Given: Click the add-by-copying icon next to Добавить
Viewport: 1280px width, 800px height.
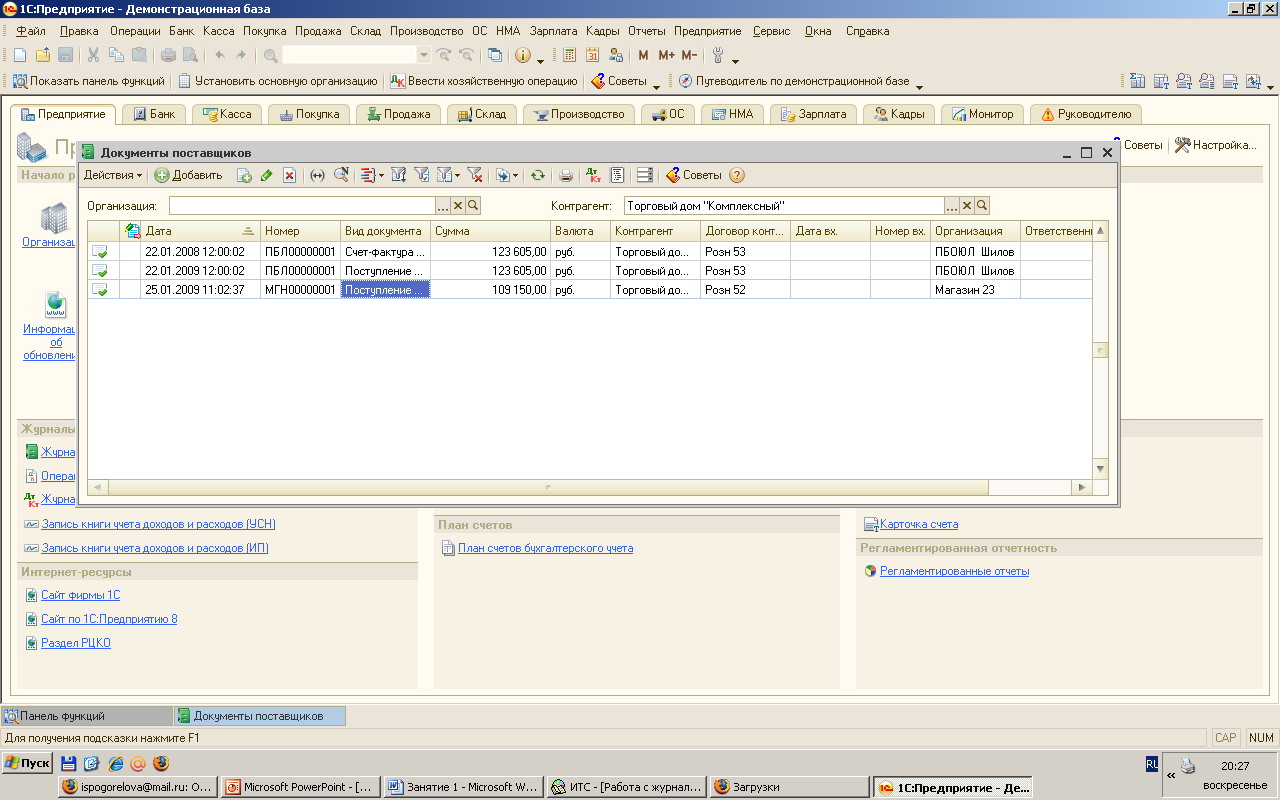Looking at the screenshot, I should pyautogui.click(x=243, y=175).
